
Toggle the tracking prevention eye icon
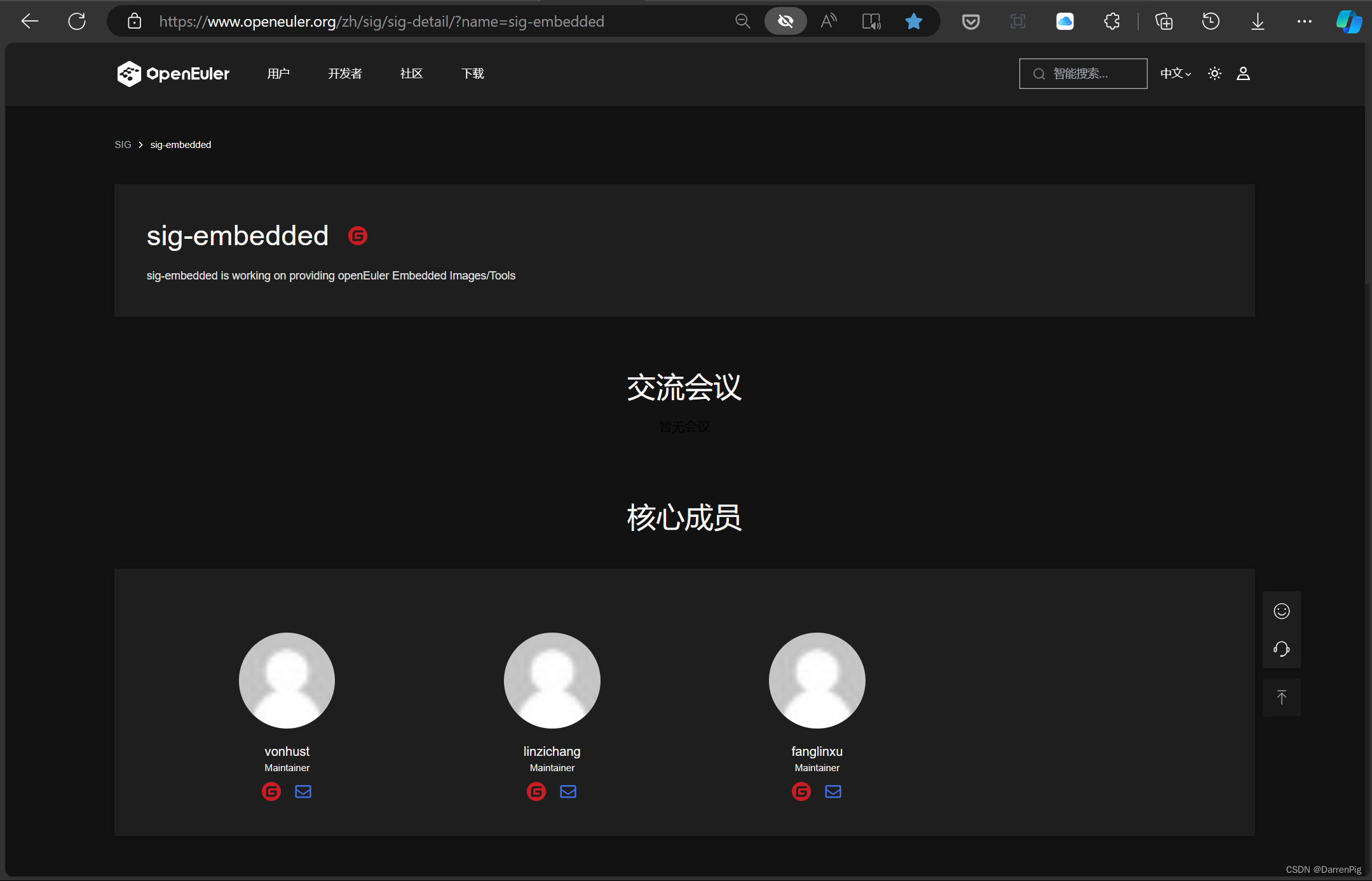coord(785,22)
